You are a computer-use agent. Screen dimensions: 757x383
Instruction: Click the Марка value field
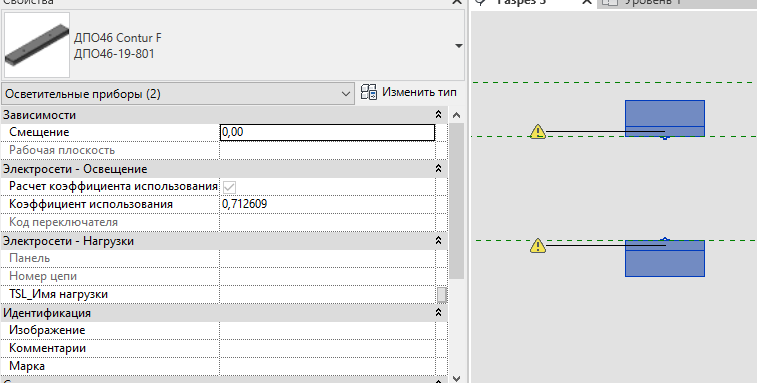(x=327, y=366)
